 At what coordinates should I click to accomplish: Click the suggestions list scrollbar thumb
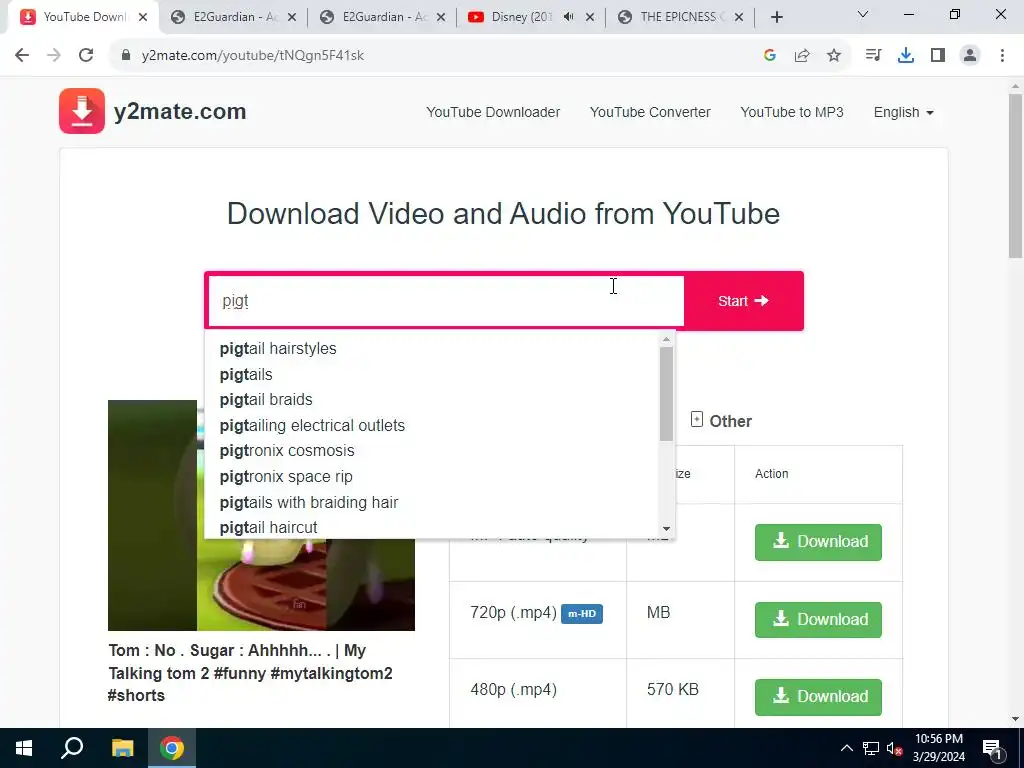(666, 394)
